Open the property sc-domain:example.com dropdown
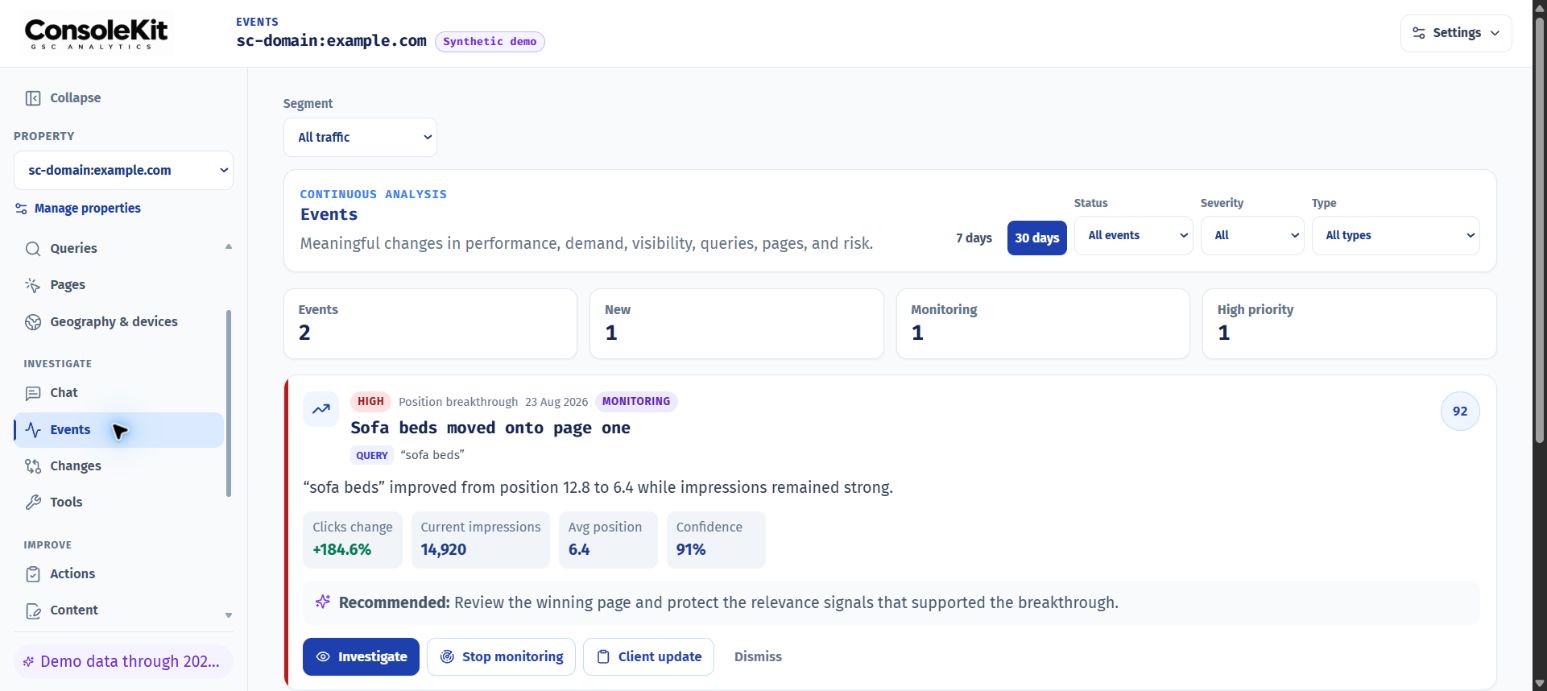The image size is (1547, 691). (x=124, y=170)
